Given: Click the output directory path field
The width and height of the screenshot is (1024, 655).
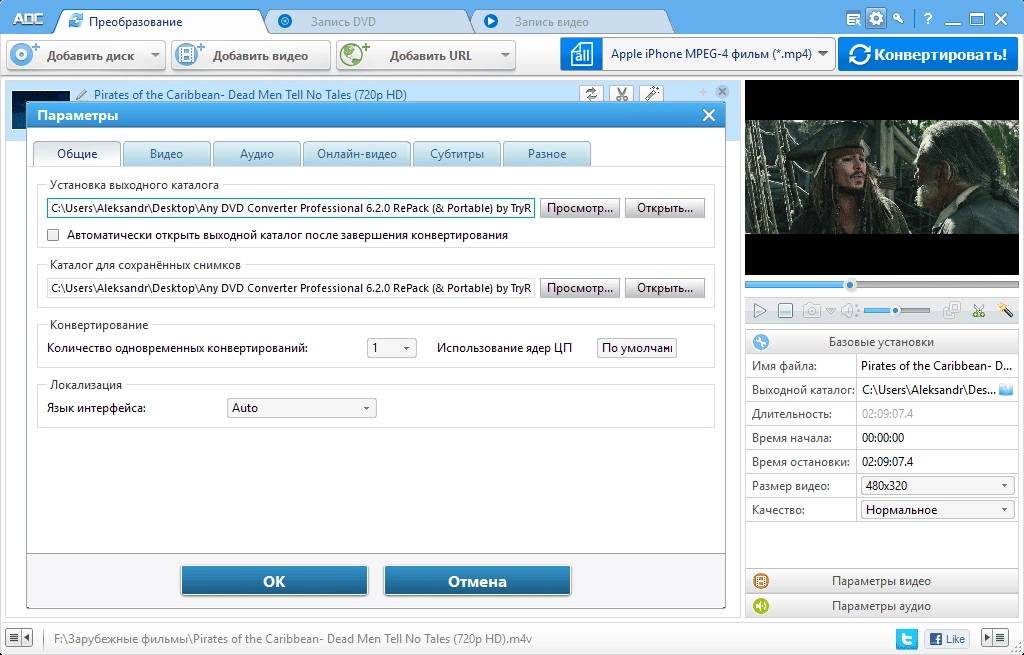Looking at the screenshot, I should click(291, 208).
